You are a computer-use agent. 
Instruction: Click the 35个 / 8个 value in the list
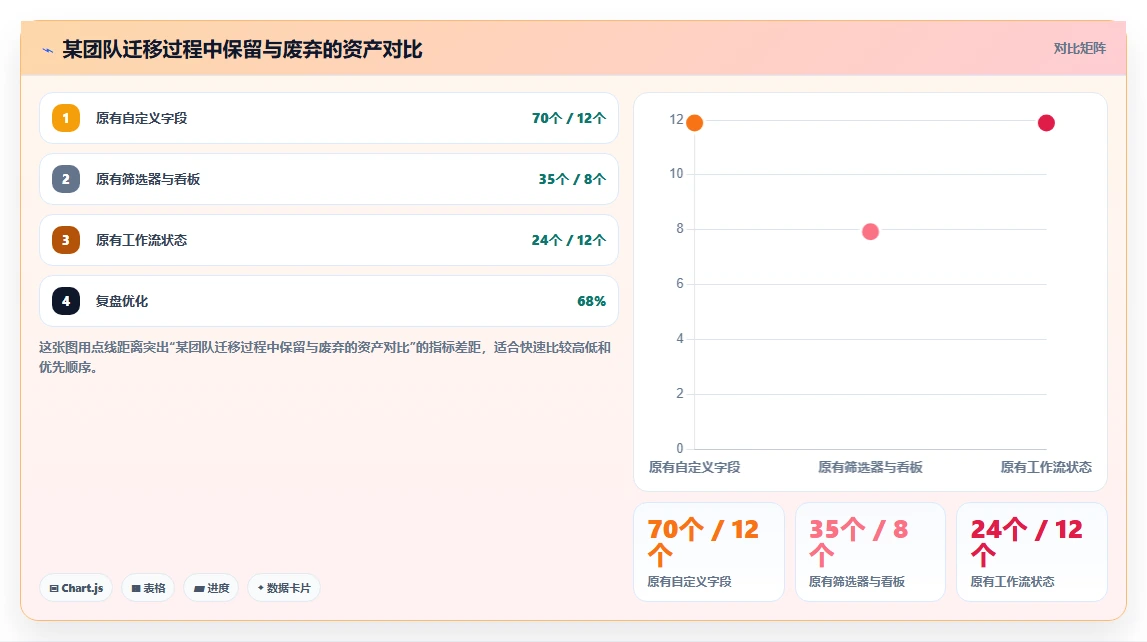point(572,179)
